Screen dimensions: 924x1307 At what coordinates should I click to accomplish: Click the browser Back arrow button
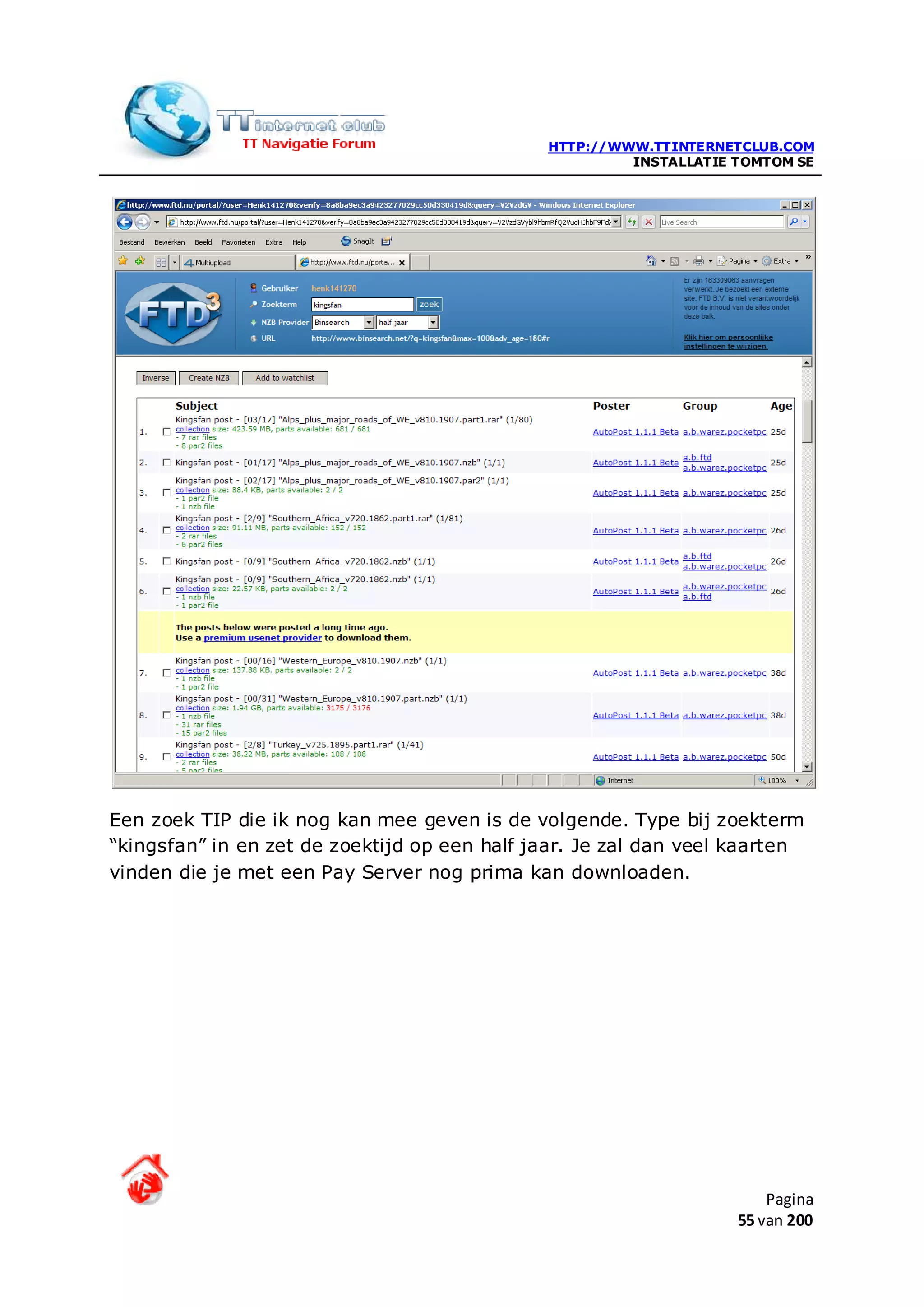125,222
